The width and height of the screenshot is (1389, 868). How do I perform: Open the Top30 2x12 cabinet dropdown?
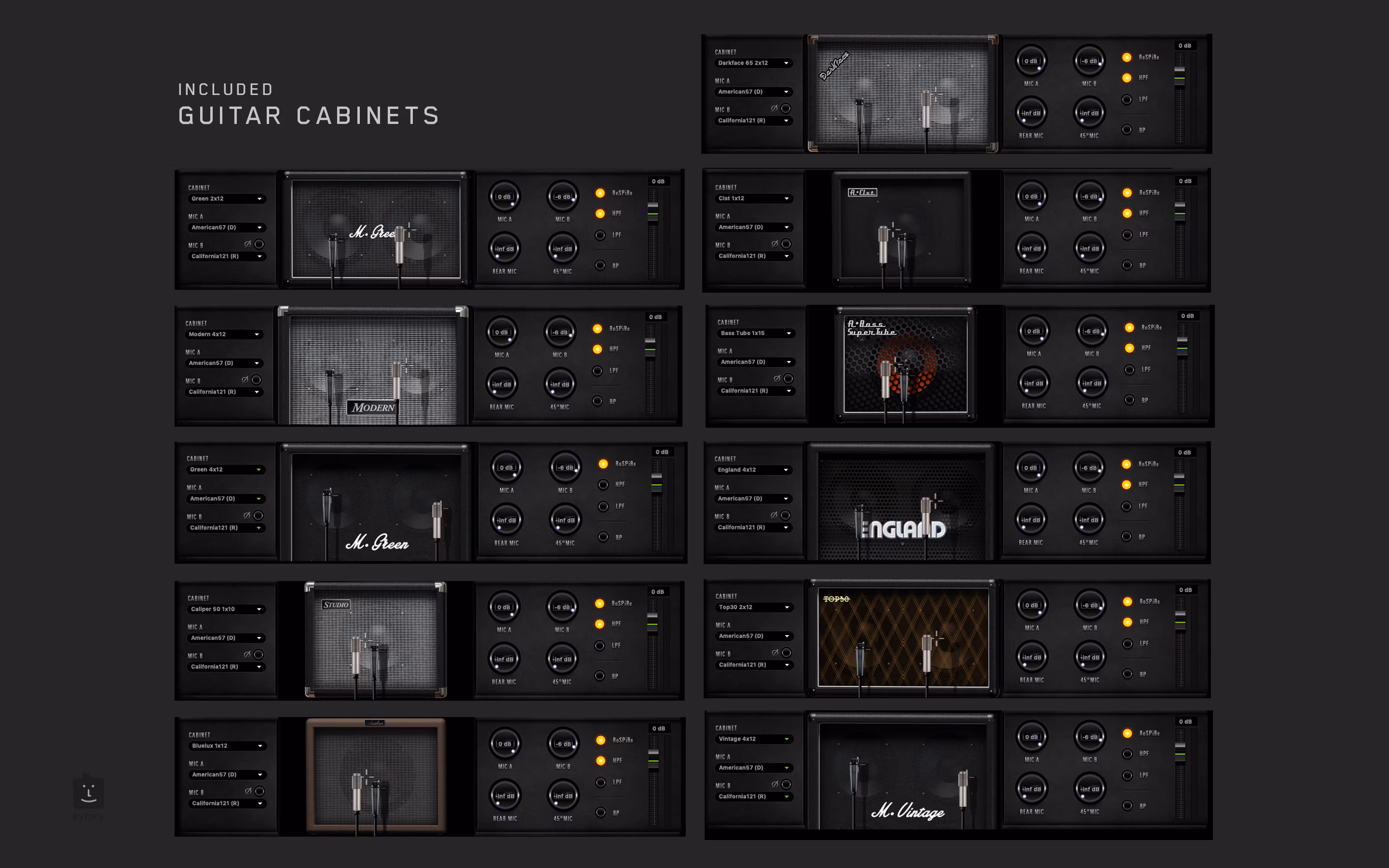[x=754, y=608]
